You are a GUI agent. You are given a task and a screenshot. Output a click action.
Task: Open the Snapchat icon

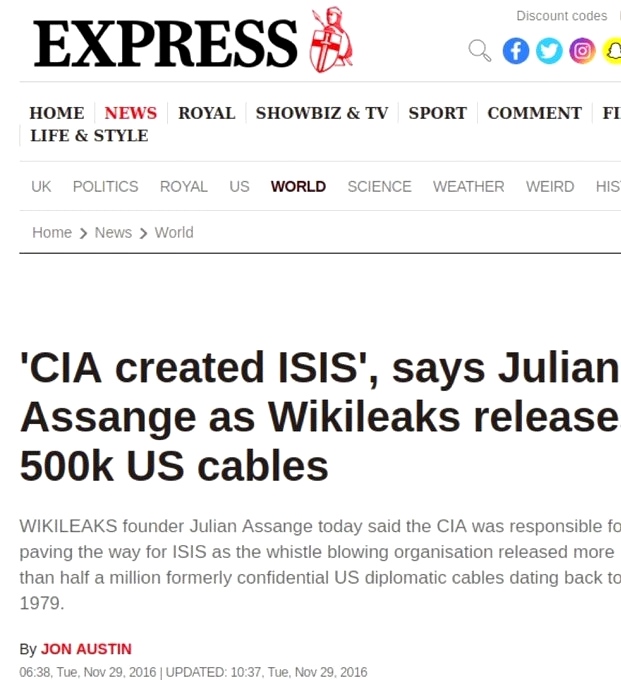612,51
